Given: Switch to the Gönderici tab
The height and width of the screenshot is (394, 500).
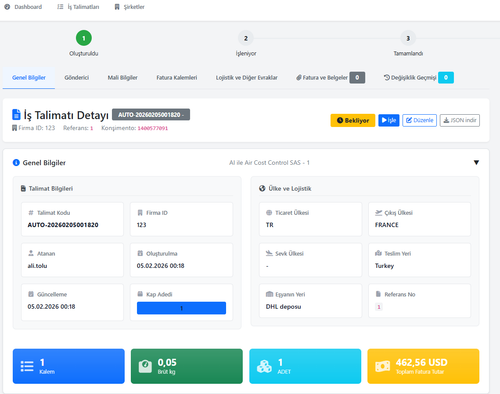Looking at the screenshot, I should tap(77, 78).
